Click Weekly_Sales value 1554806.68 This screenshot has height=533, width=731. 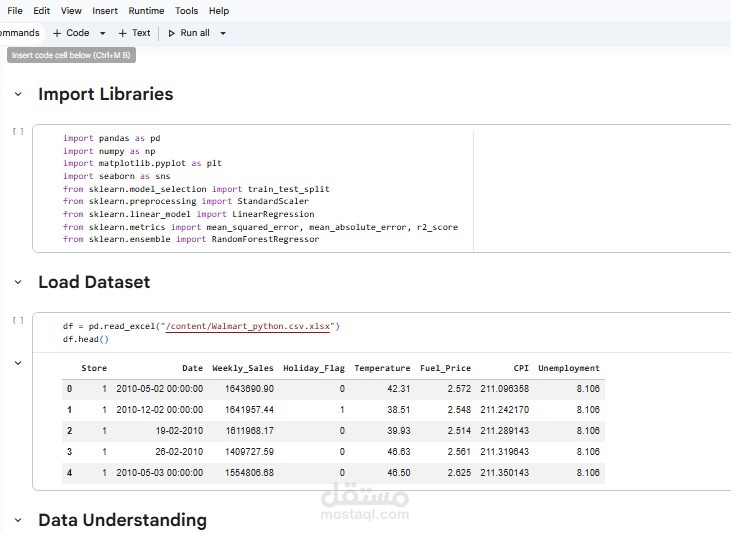click(249, 473)
